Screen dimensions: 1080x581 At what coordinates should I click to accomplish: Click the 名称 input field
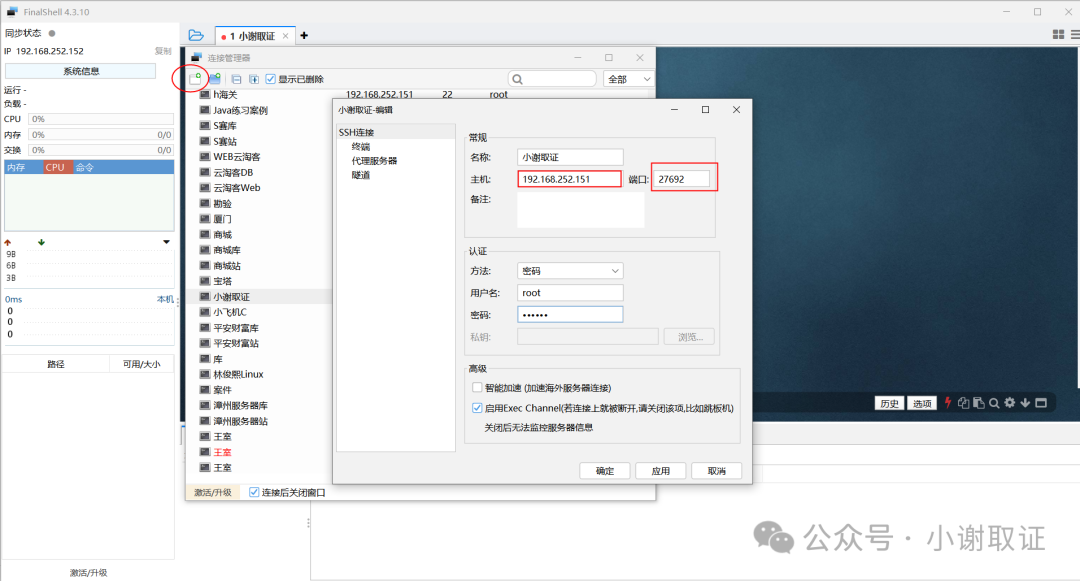[570, 157]
